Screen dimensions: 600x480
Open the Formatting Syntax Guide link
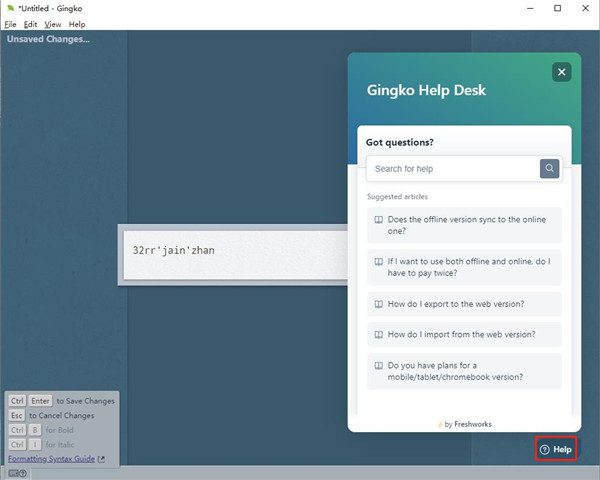click(x=51, y=459)
